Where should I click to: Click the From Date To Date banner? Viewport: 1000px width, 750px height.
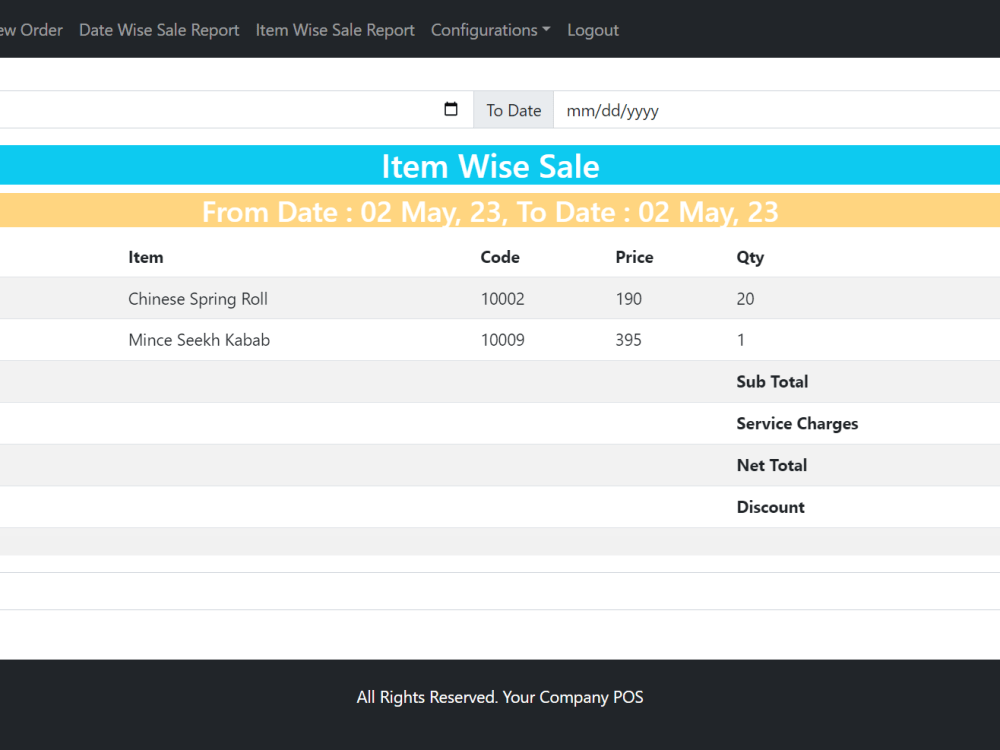490,212
